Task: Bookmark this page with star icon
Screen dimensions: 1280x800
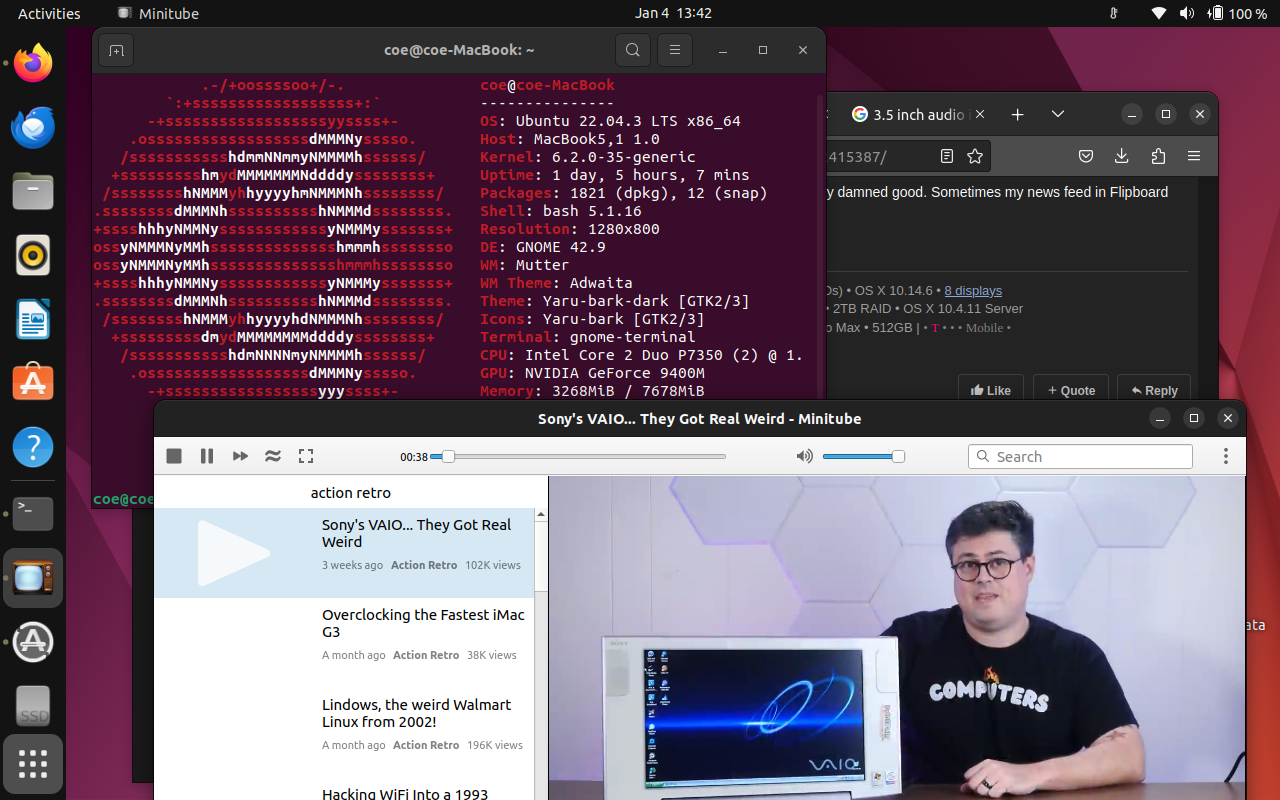Action: point(975,156)
